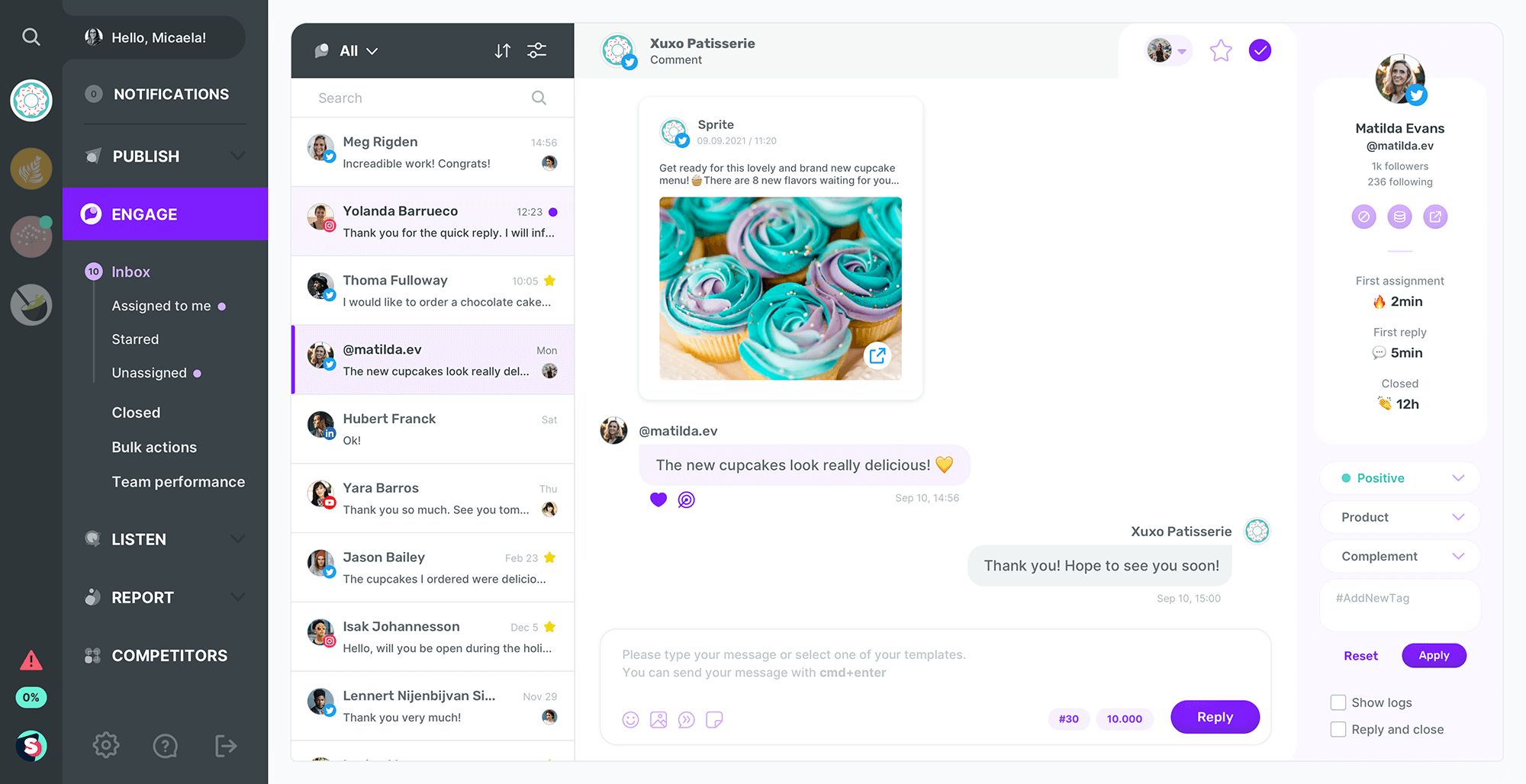Click the reply bubble icon under the comment
1526x784 pixels.
click(687, 500)
